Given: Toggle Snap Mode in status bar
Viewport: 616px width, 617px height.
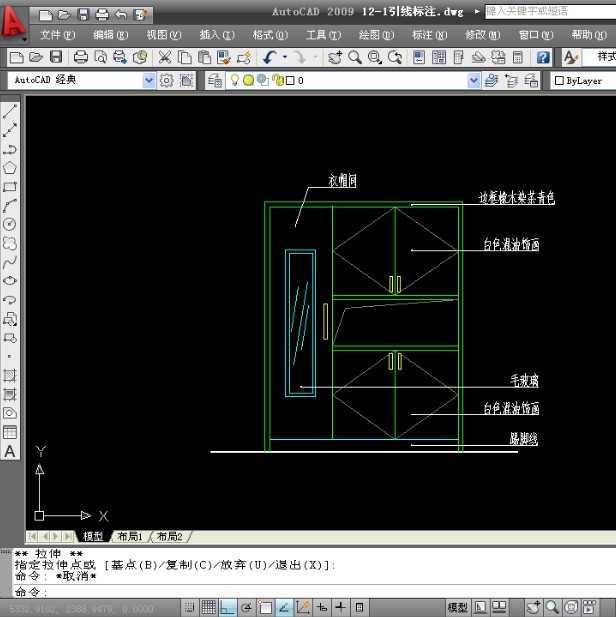Looking at the screenshot, I should (x=189, y=607).
